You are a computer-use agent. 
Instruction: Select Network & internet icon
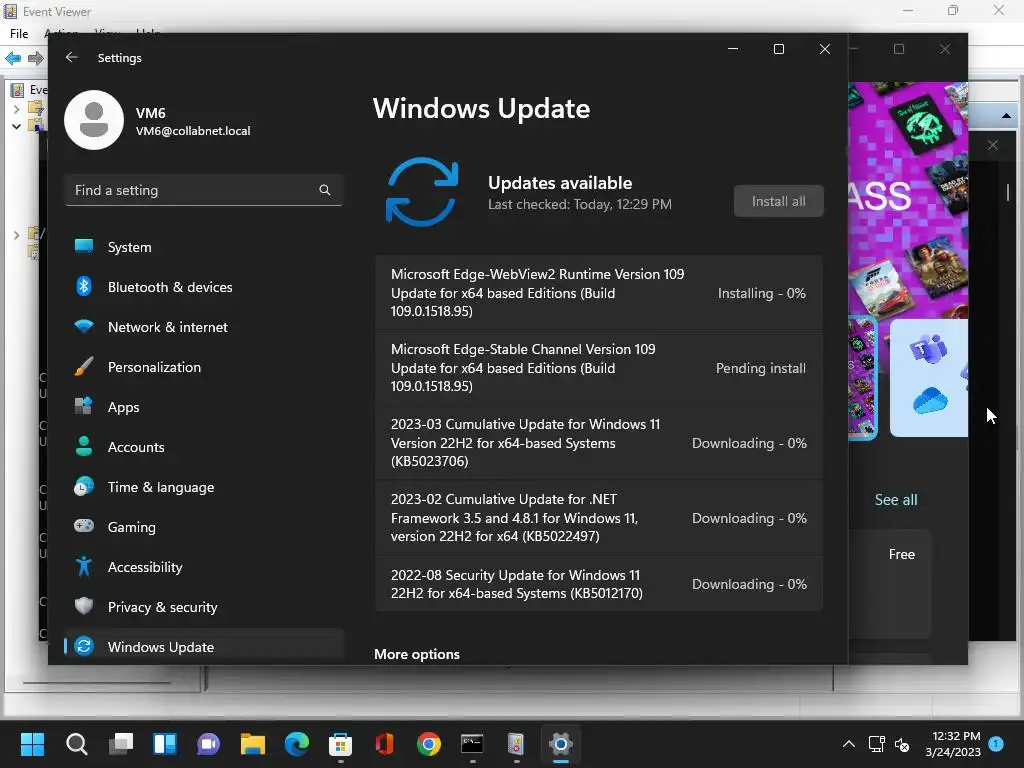(x=84, y=327)
